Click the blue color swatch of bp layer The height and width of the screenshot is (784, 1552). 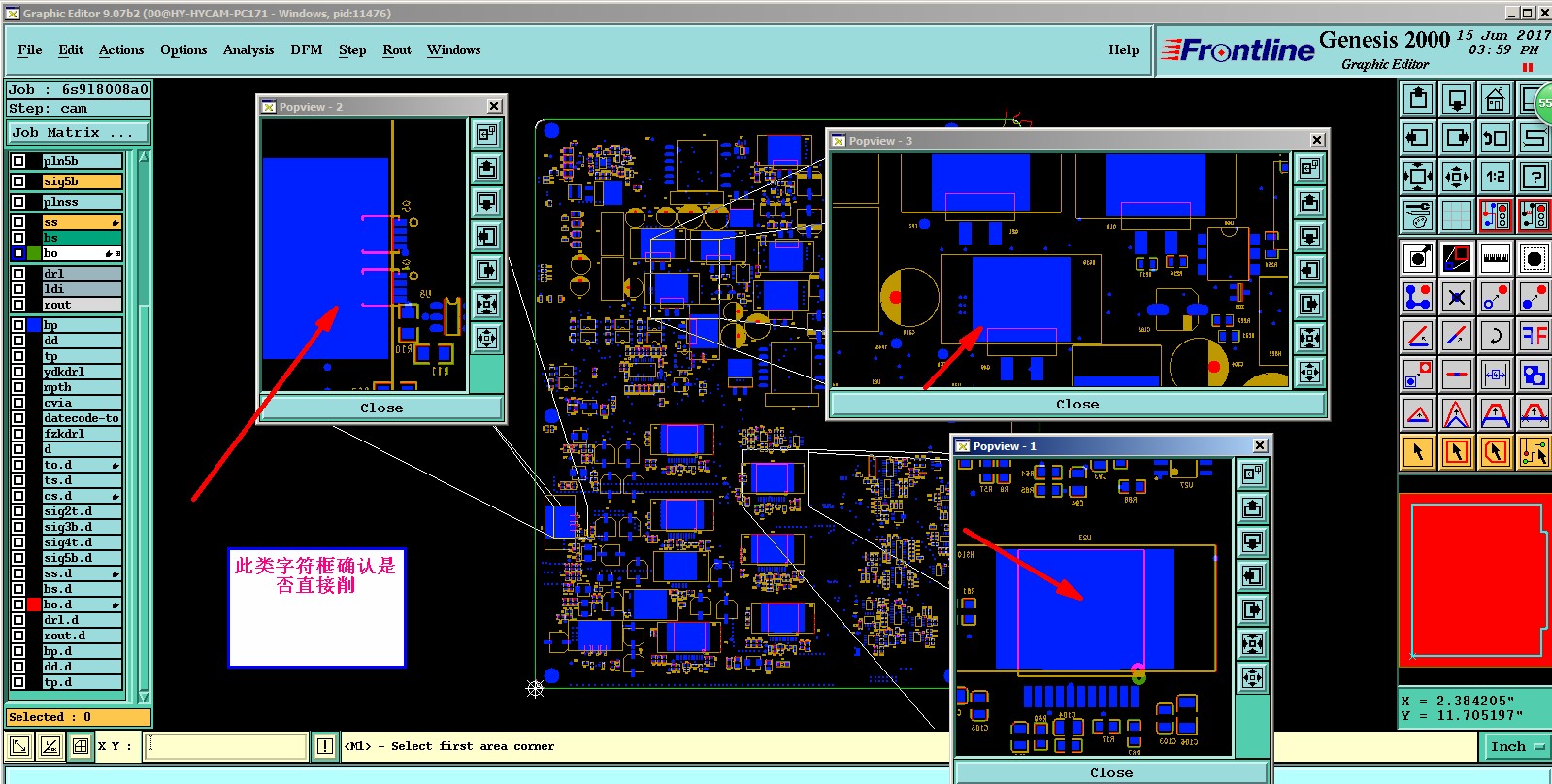point(34,325)
